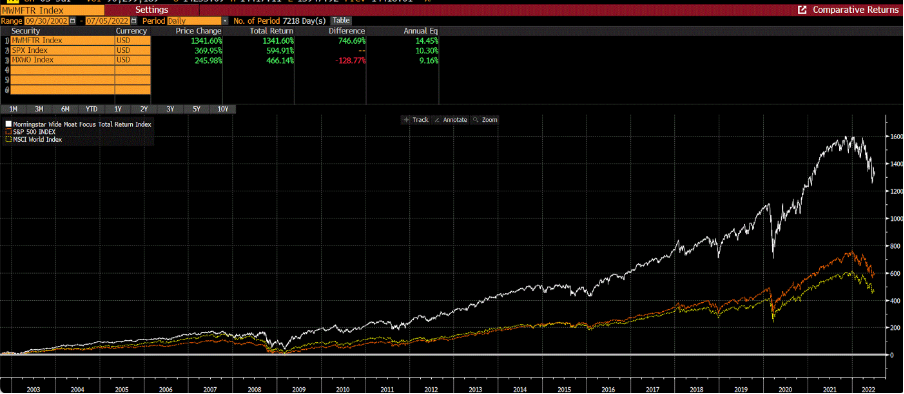Click the 1341.60% price change value
The height and width of the screenshot is (394, 904).
[x=207, y=41]
